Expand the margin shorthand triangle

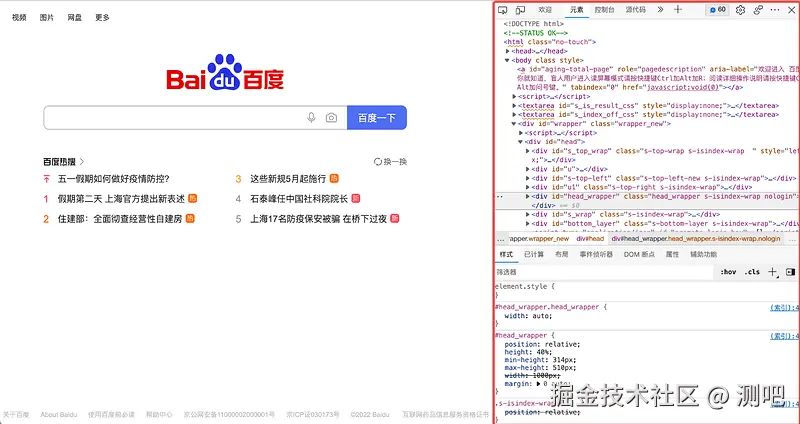[538, 384]
